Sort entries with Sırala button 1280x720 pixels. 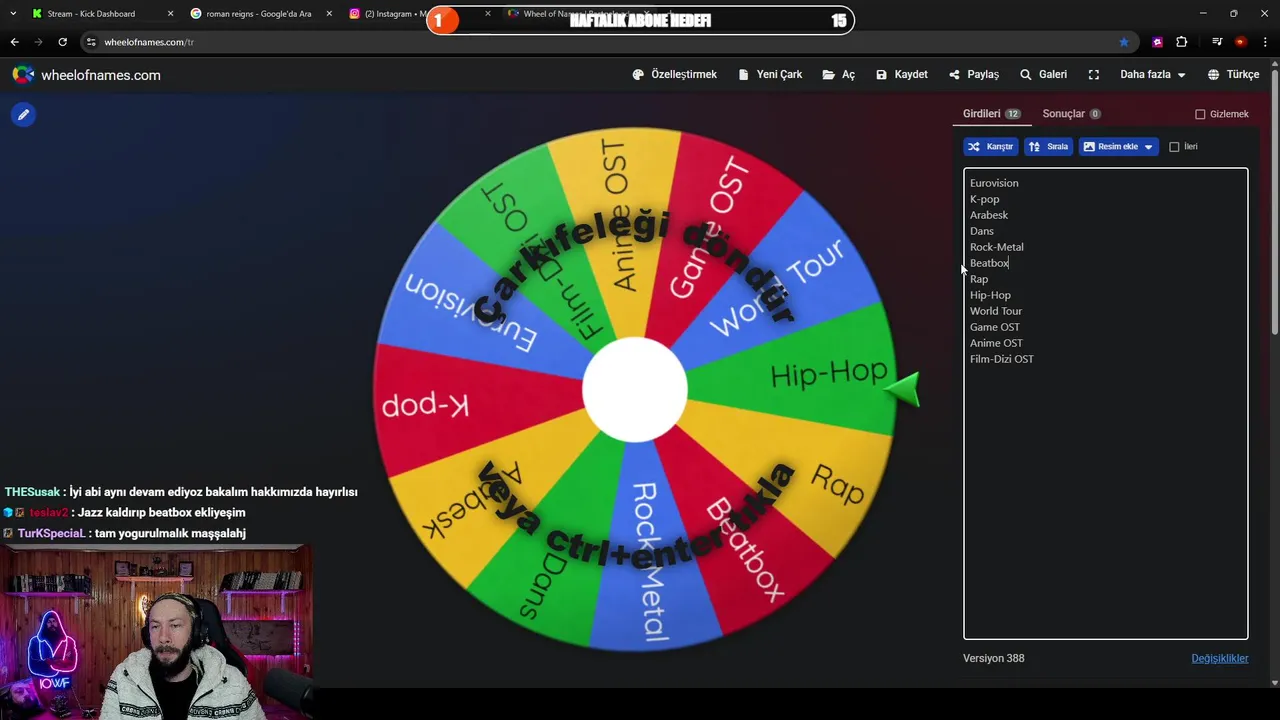tap(1048, 147)
